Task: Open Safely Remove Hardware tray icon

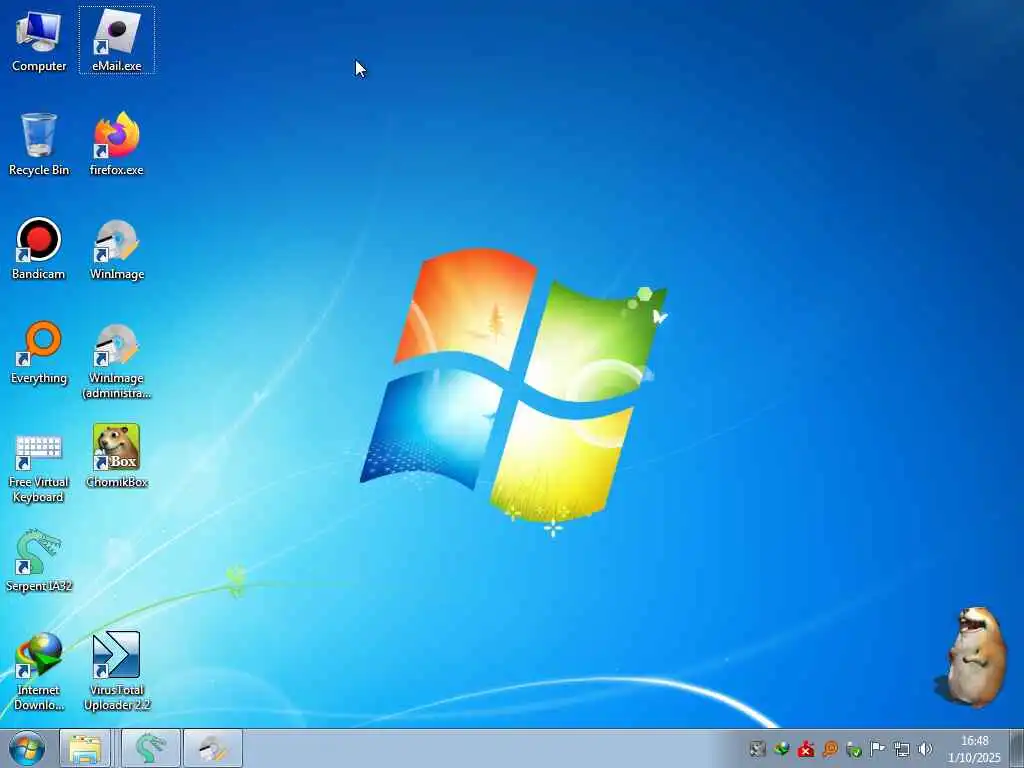Action: (854, 749)
